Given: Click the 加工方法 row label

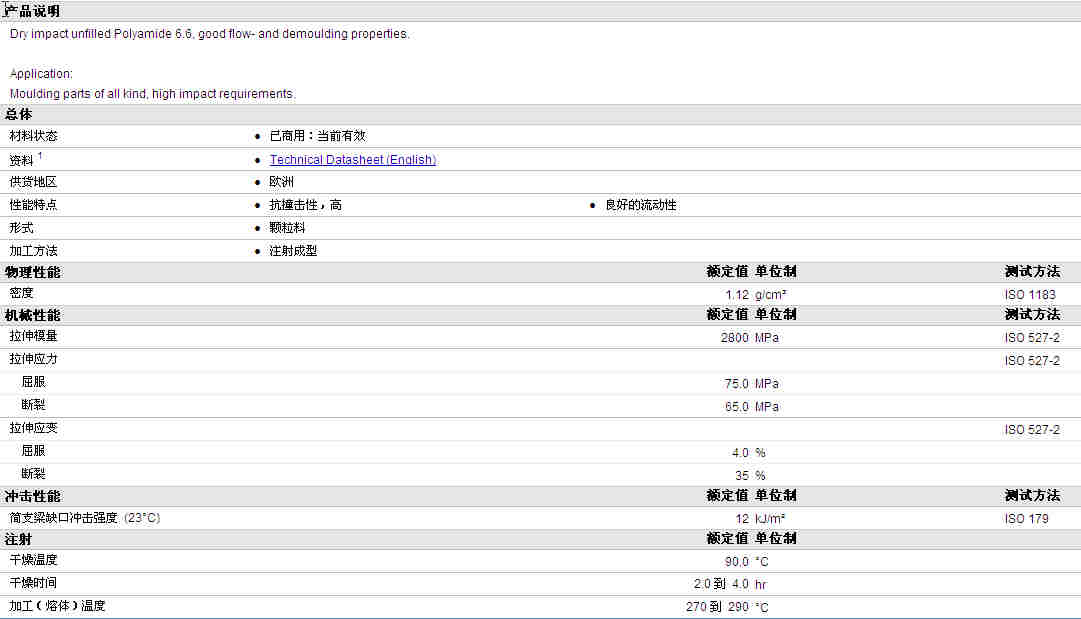Looking at the screenshot, I should click(33, 251).
